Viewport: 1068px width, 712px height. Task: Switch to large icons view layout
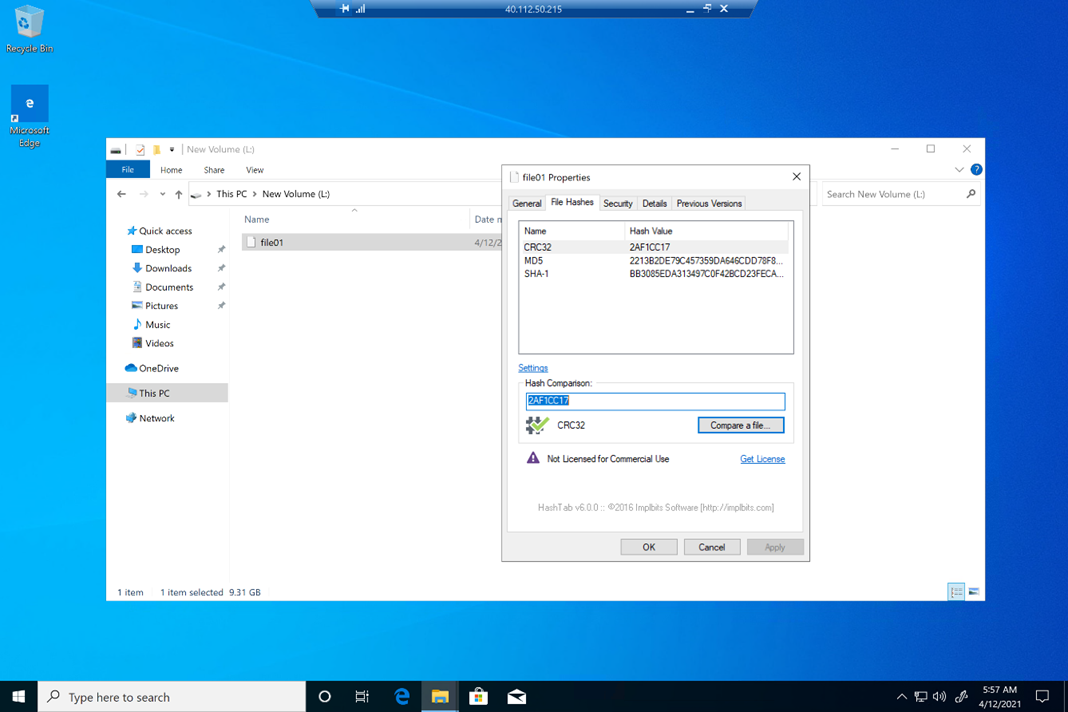pos(974,591)
